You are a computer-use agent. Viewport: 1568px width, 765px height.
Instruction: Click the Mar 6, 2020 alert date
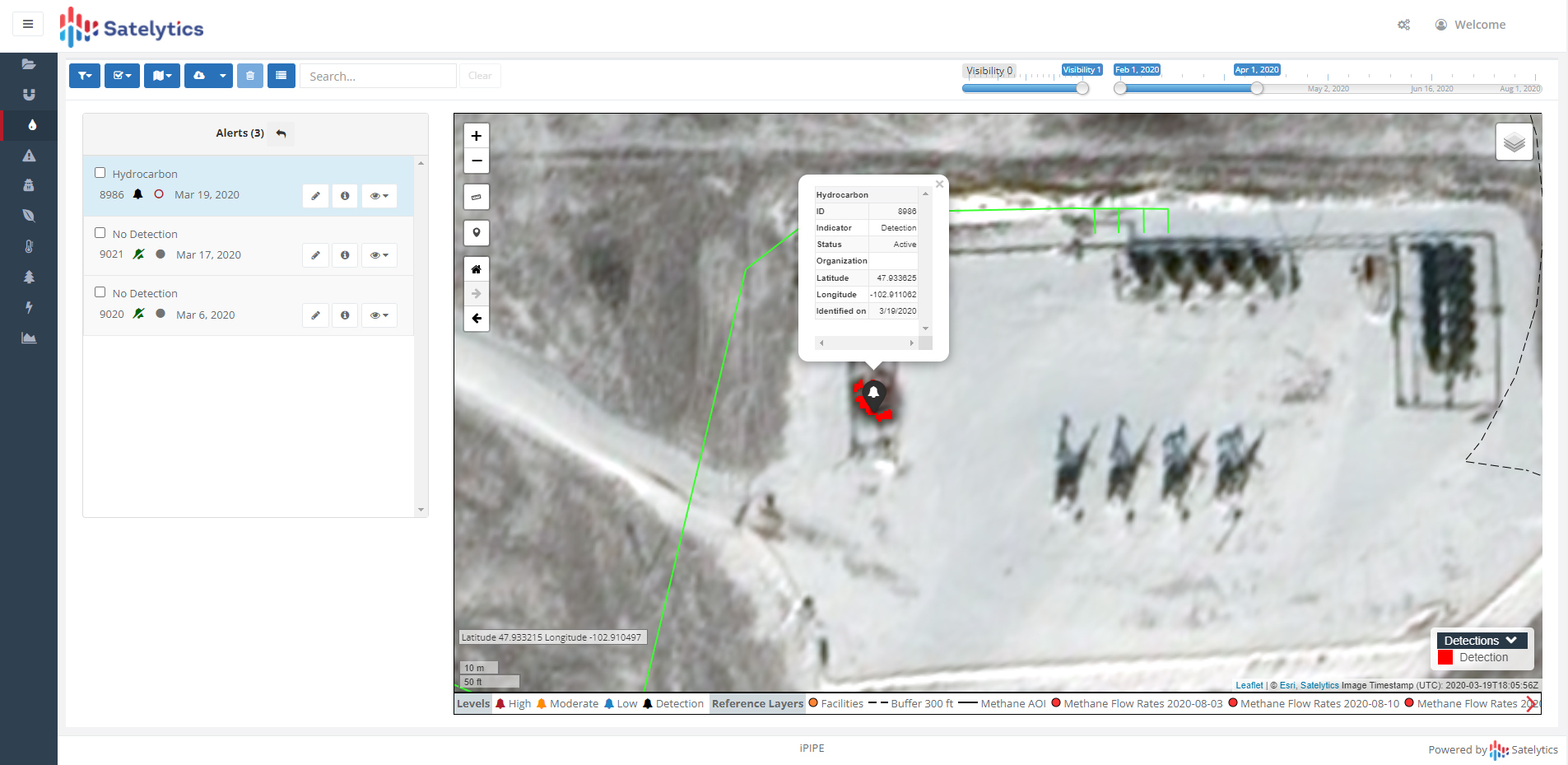point(206,315)
